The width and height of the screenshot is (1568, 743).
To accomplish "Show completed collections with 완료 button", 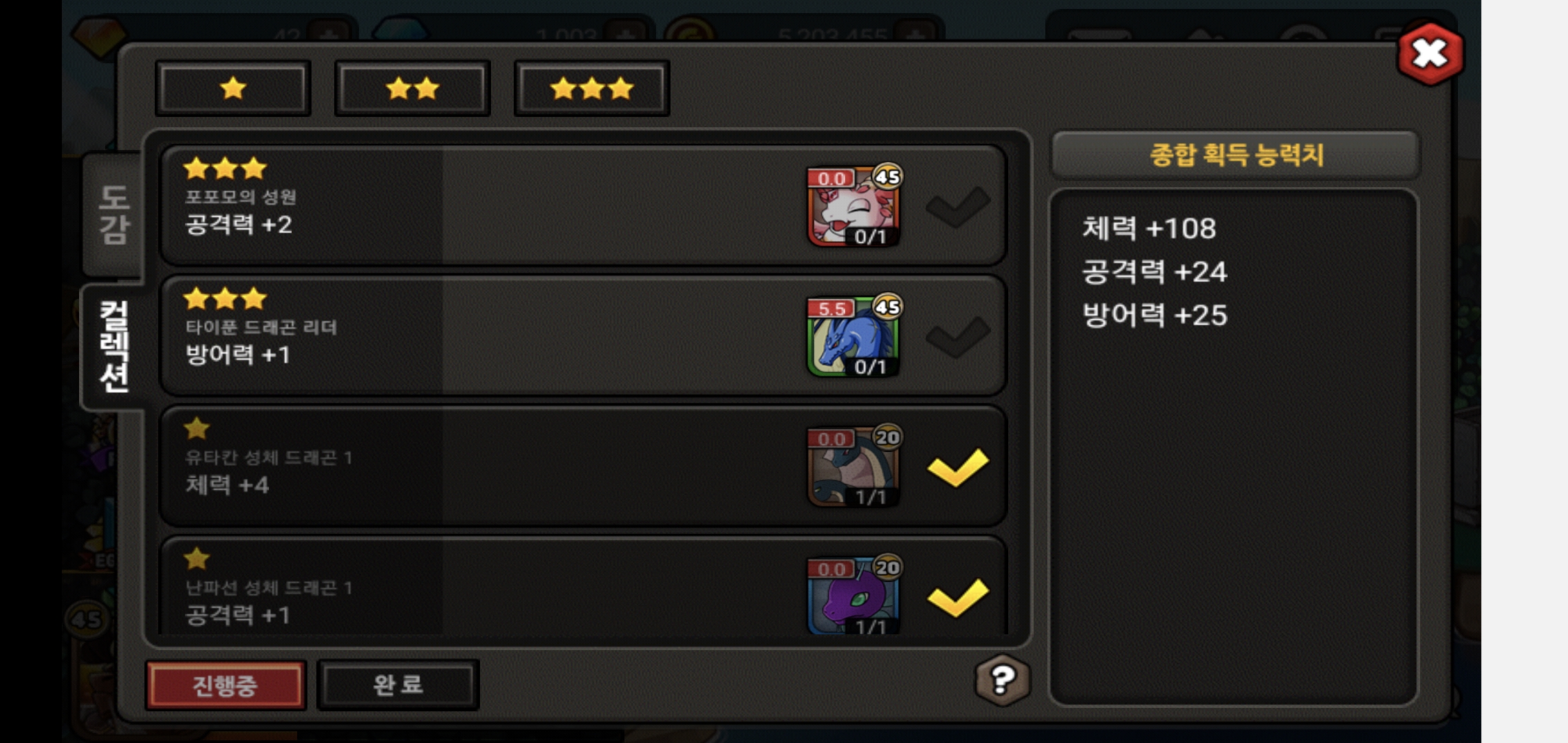I will click(398, 685).
